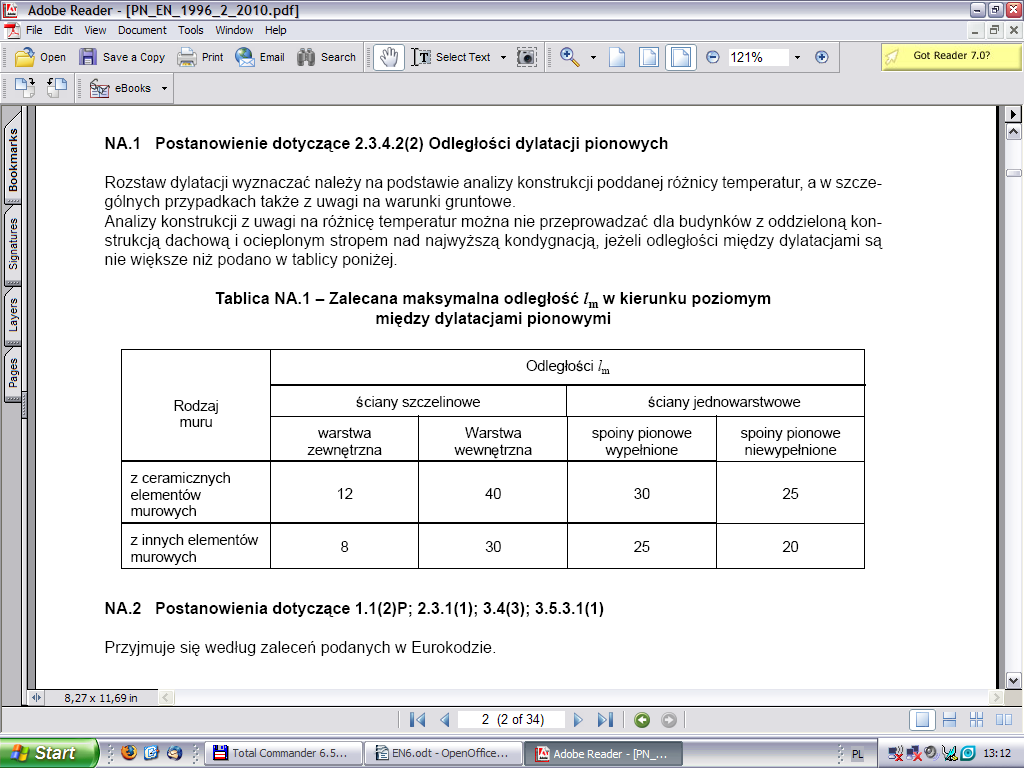1024x768 pixels.
Task: Launch the Search binoculars tool
Action: (x=306, y=57)
